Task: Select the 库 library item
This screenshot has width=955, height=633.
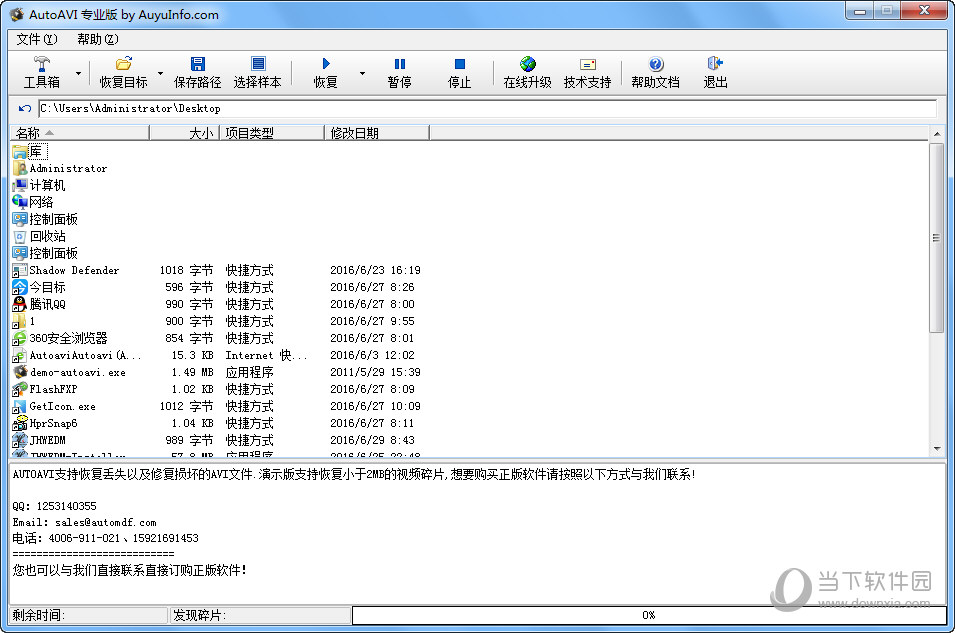Action: point(30,151)
